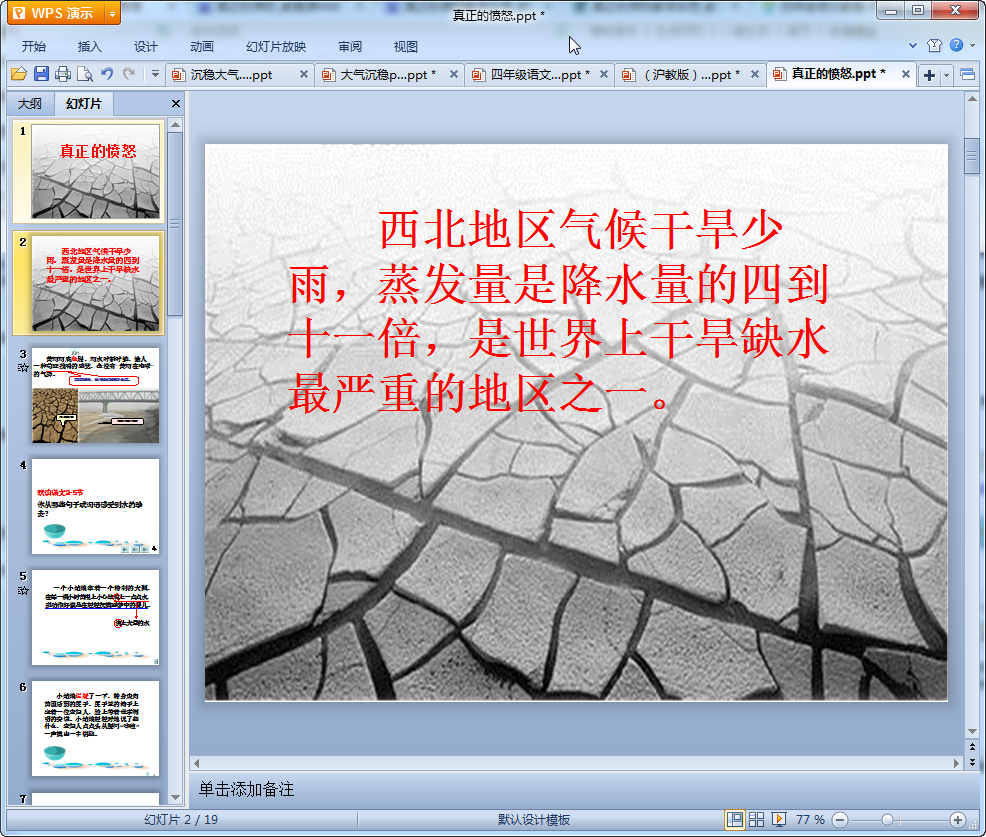This screenshot has width=986, height=837.
Task: Click the print icon in toolbar
Action: [63, 74]
